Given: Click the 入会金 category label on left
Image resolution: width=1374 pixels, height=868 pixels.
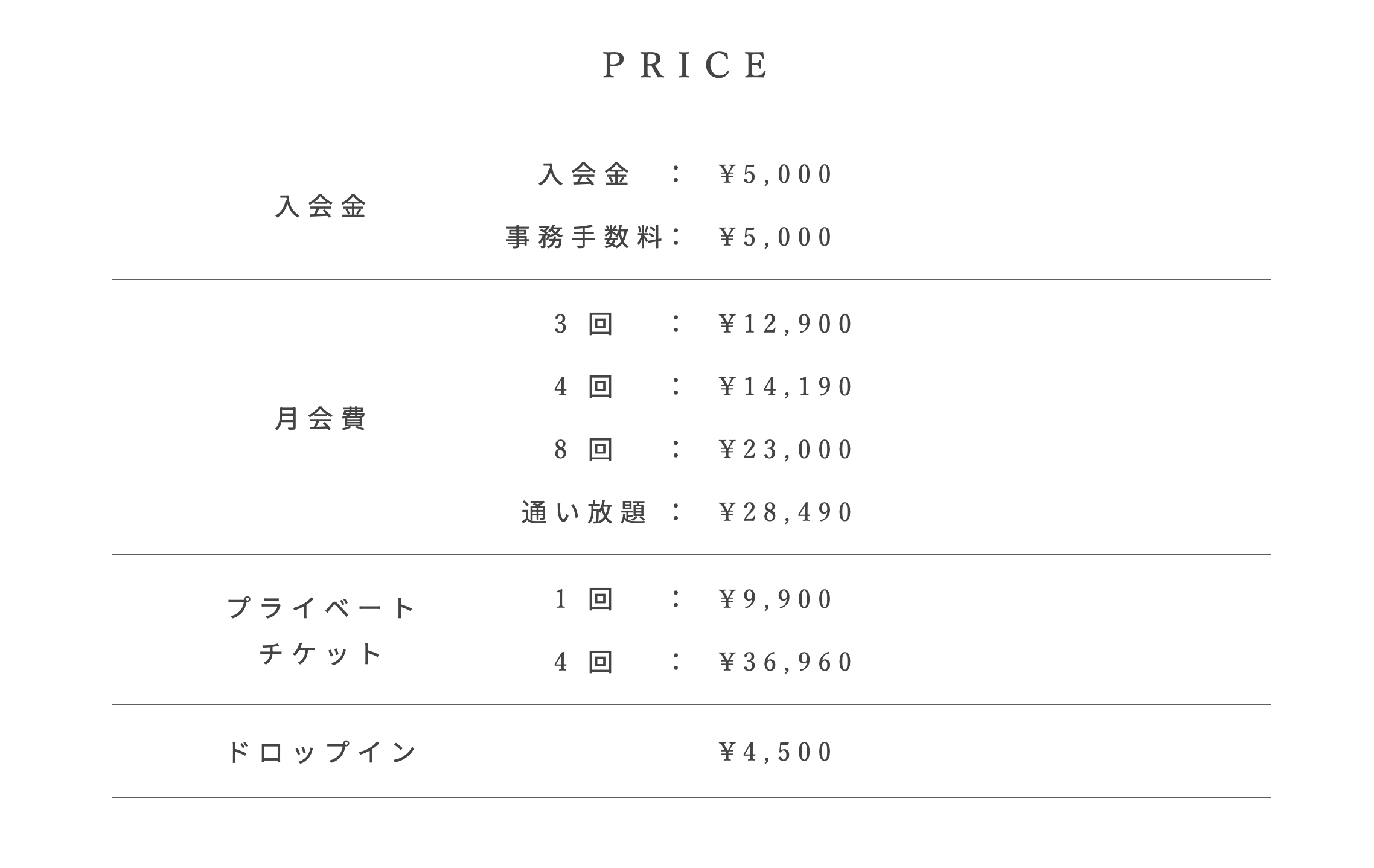Looking at the screenshot, I should click(x=321, y=206).
